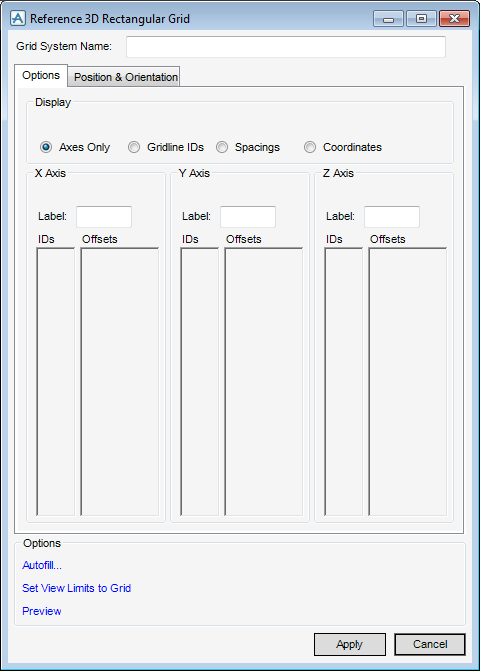Click Set View Limits to Grid link
The height and width of the screenshot is (671, 480).
click(x=77, y=588)
